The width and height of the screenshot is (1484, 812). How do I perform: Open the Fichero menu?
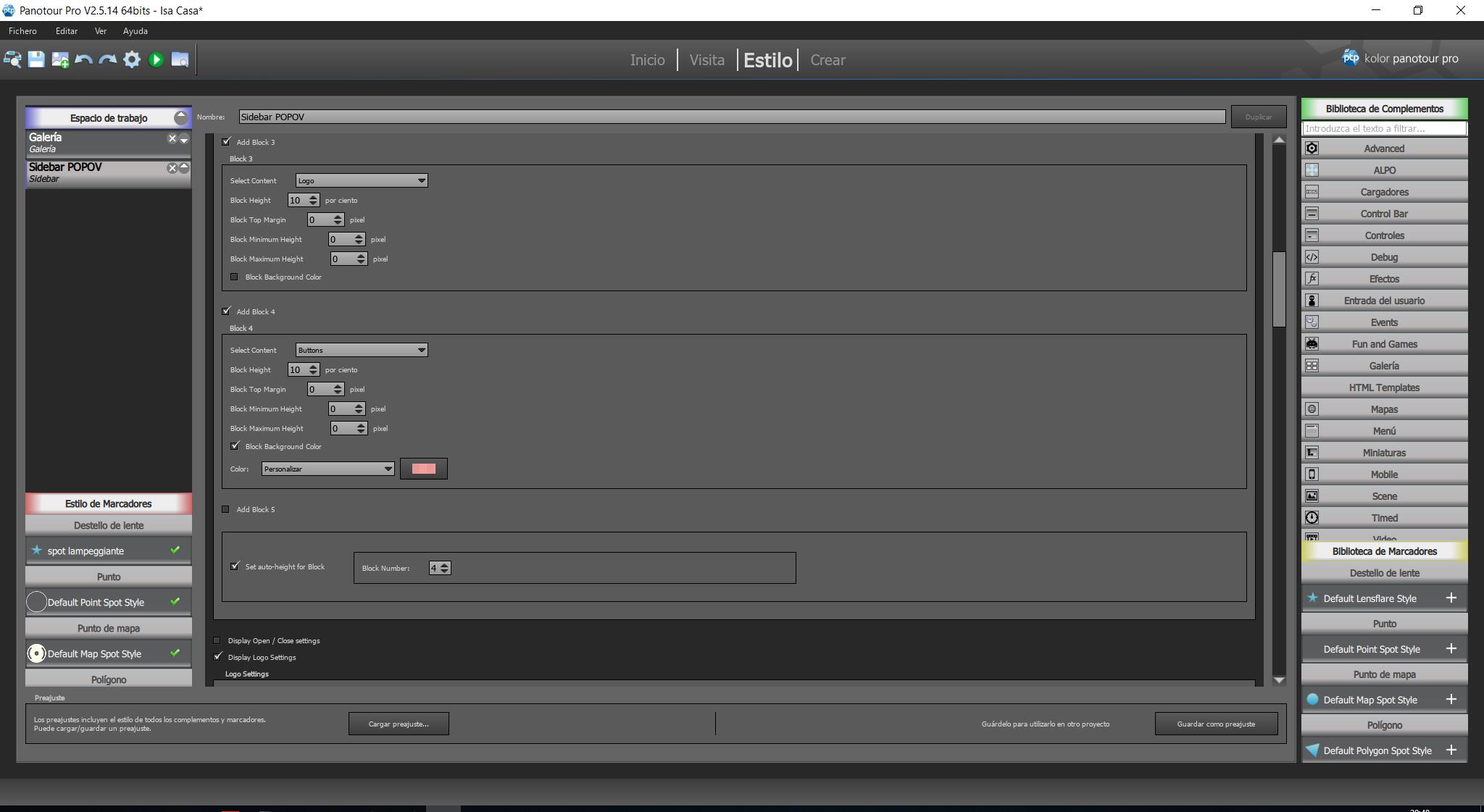(x=22, y=31)
